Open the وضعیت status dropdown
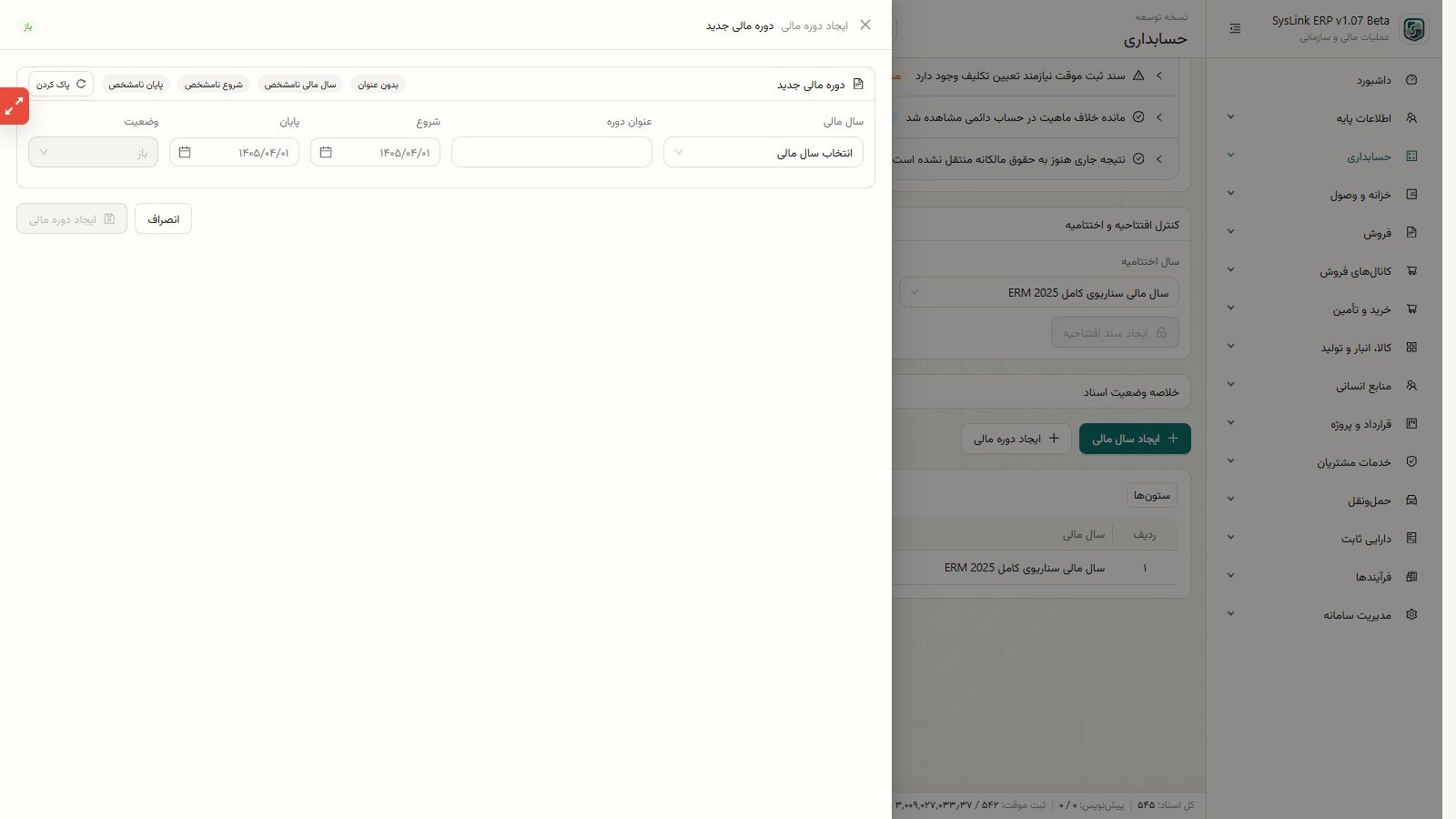 click(x=93, y=152)
